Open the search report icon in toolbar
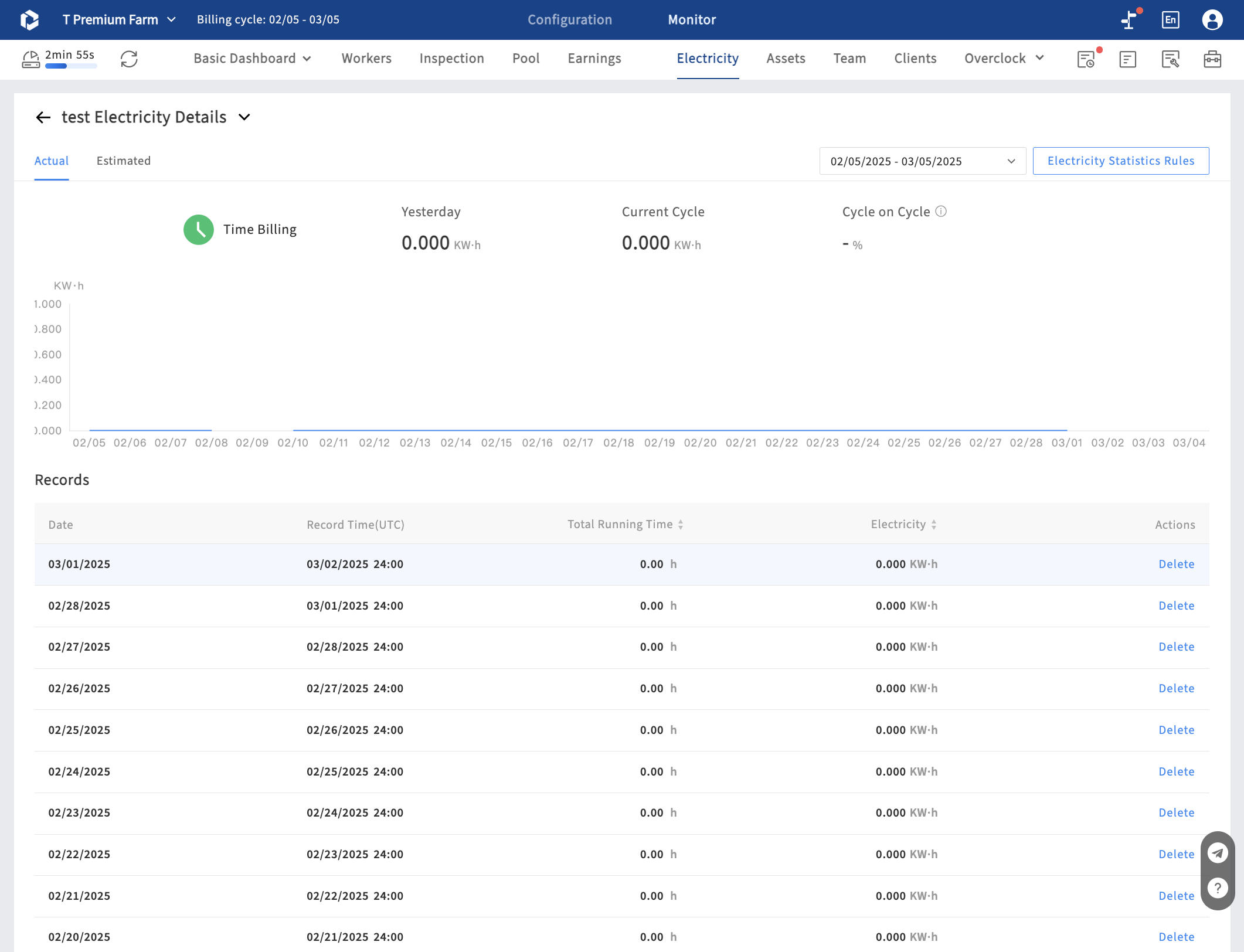Image resolution: width=1244 pixels, height=952 pixels. coord(1170,59)
